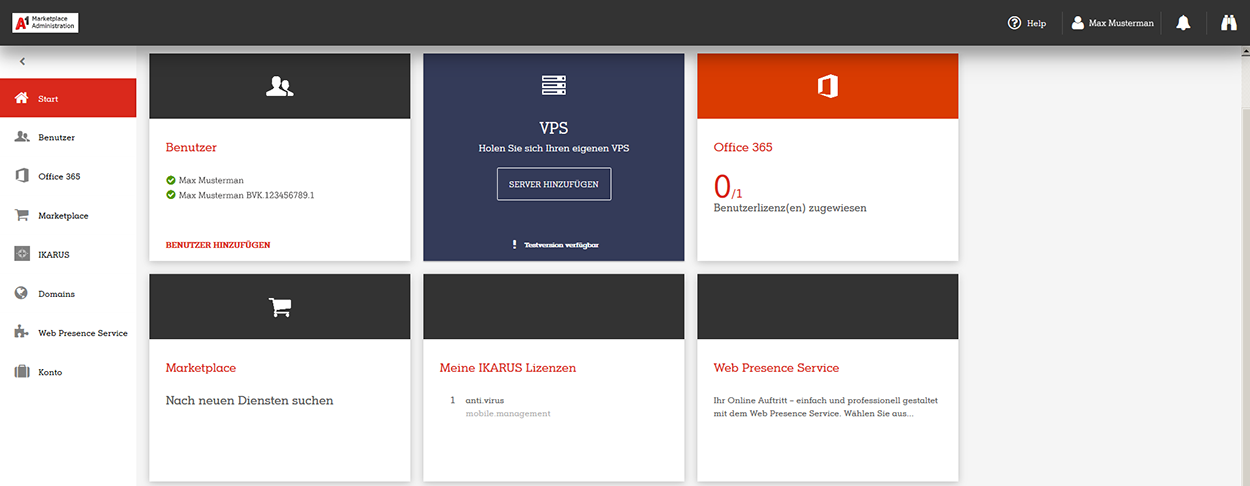1250x486 pixels.
Task: Click the SERVER HINZUFÜGEN button
Action: tap(554, 184)
